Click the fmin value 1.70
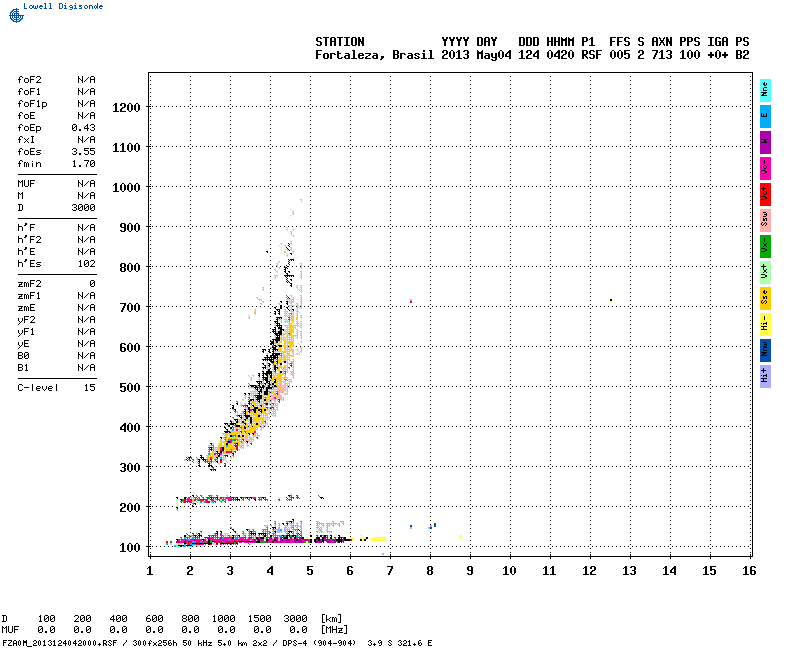The width and height of the screenshot is (800, 650). tap(83, 164)
